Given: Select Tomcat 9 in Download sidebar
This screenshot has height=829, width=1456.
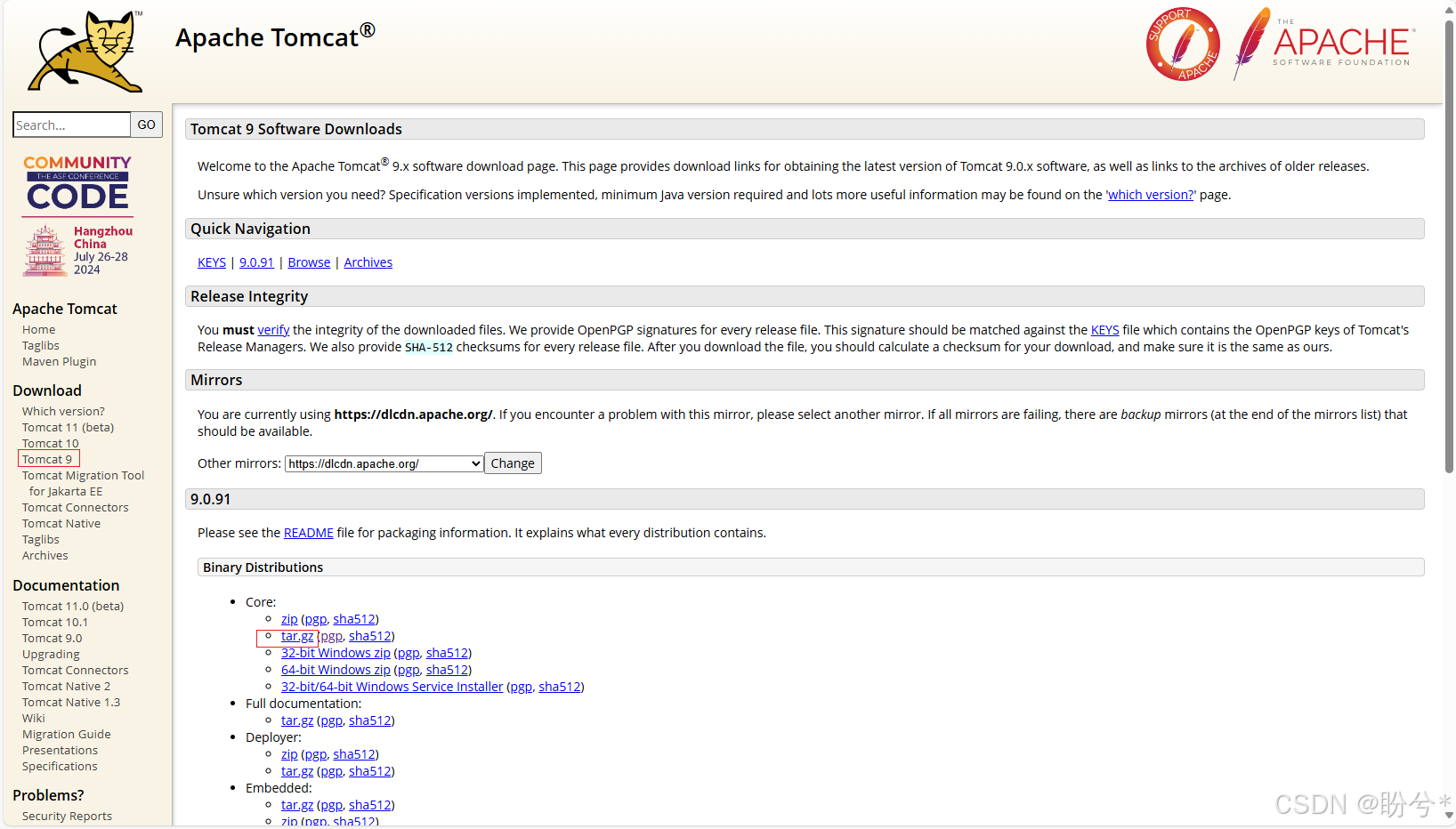Looking at the screenshot, I should point(47,459).
